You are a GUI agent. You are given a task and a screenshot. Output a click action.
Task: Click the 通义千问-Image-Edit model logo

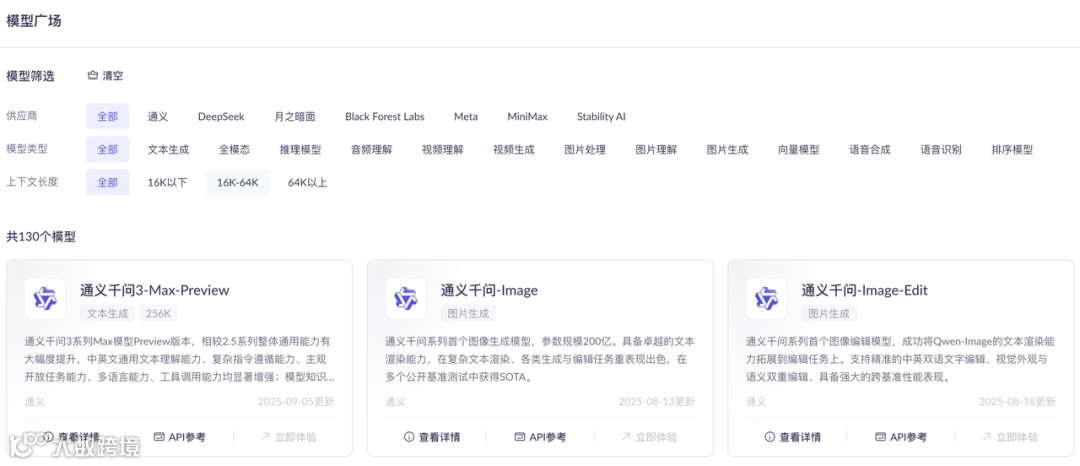(767, 298)
